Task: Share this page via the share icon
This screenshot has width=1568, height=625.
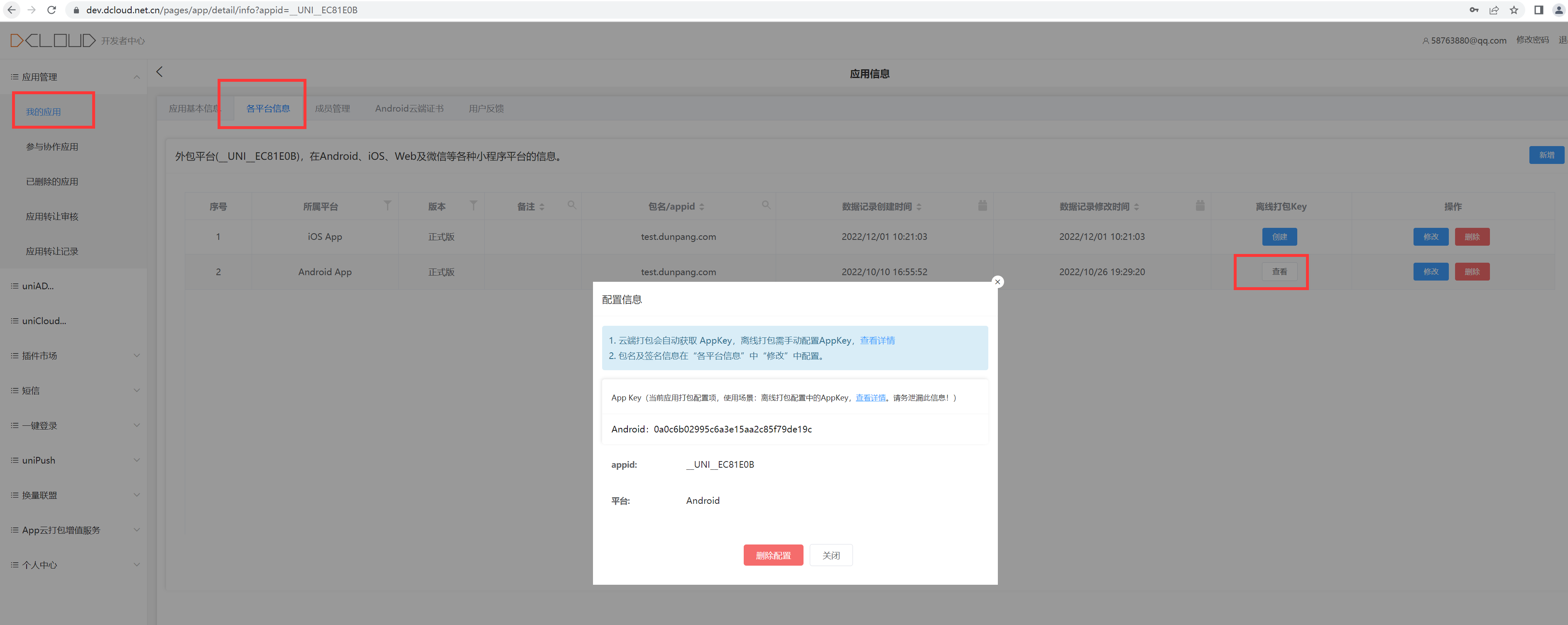Action: click(x=1494, y=10)
